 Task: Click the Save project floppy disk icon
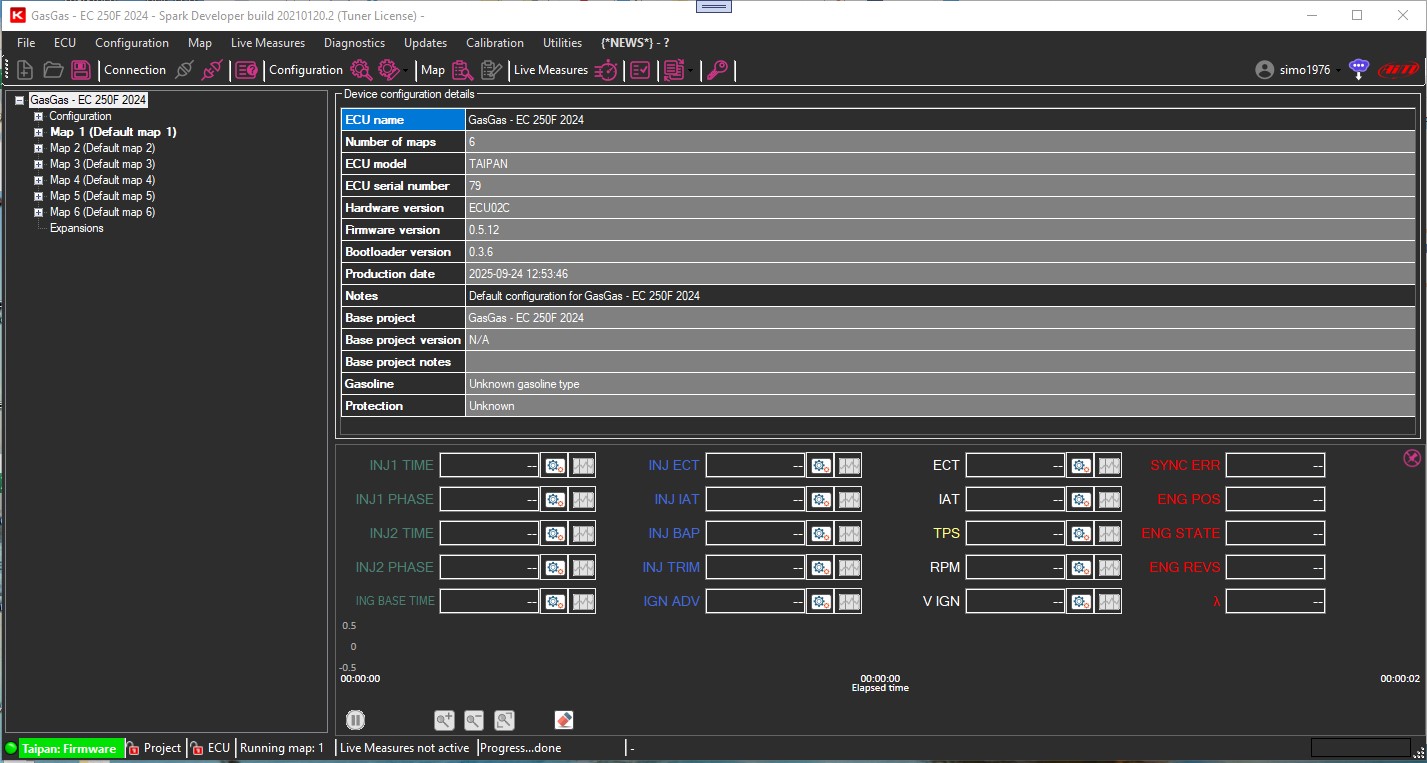tap(81, 70)
